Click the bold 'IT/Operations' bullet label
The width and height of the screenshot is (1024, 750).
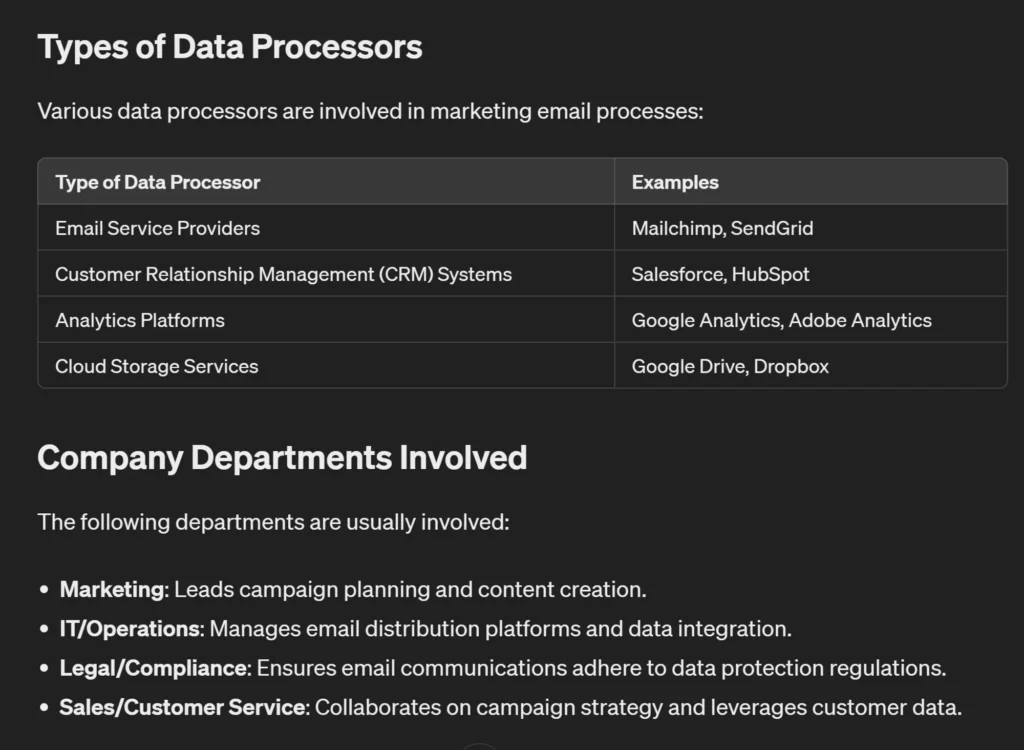coord(131,629)
